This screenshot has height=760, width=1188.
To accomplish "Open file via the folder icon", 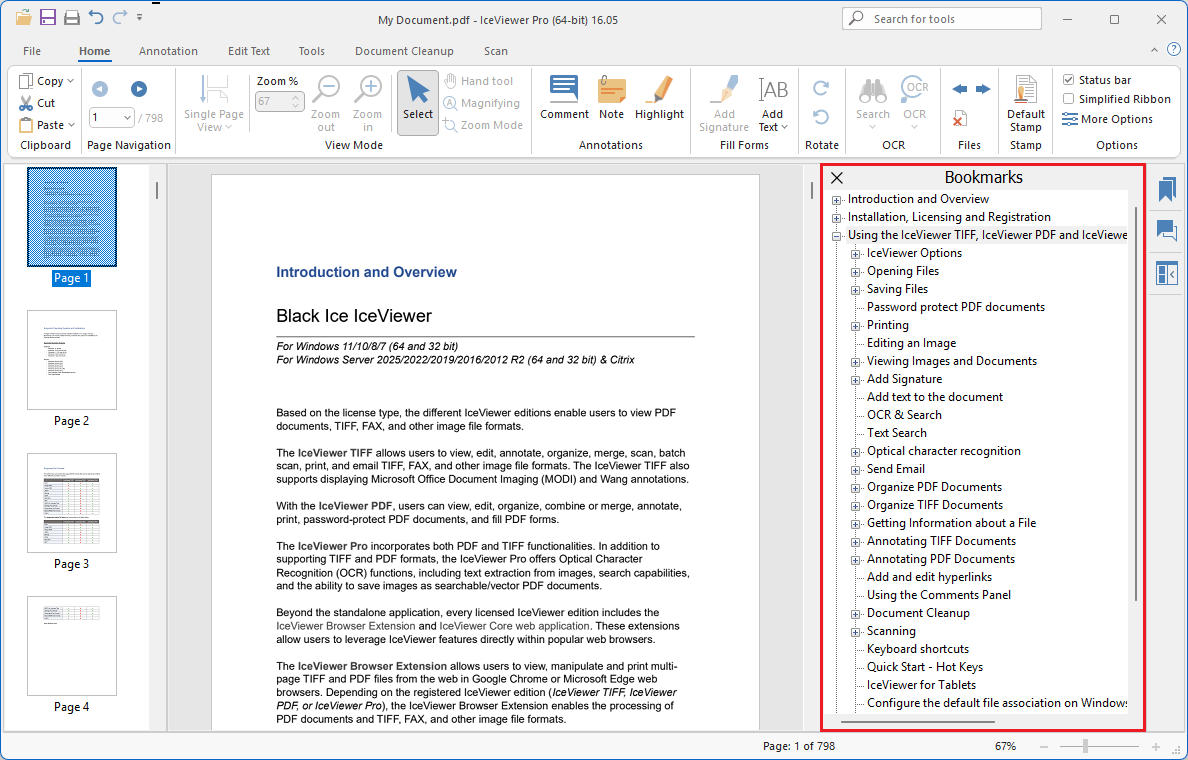I will [23, 17].
